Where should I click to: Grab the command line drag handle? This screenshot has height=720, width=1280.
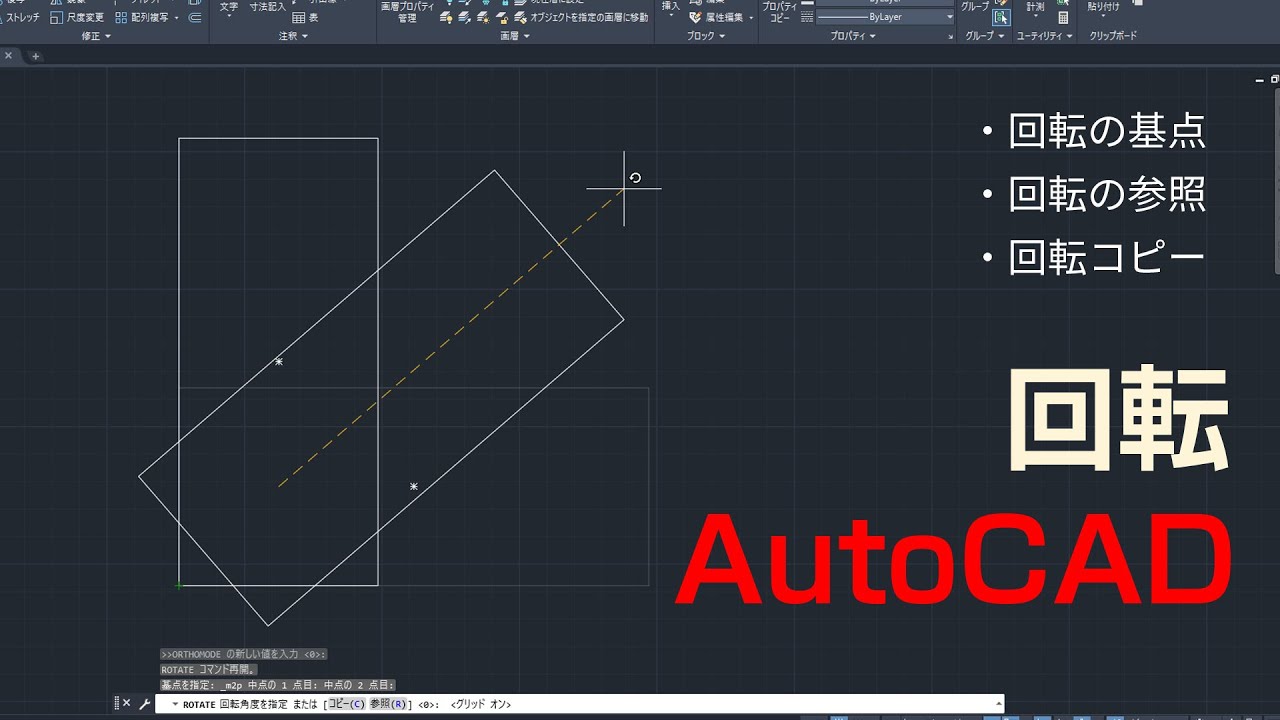pos(117,703)
